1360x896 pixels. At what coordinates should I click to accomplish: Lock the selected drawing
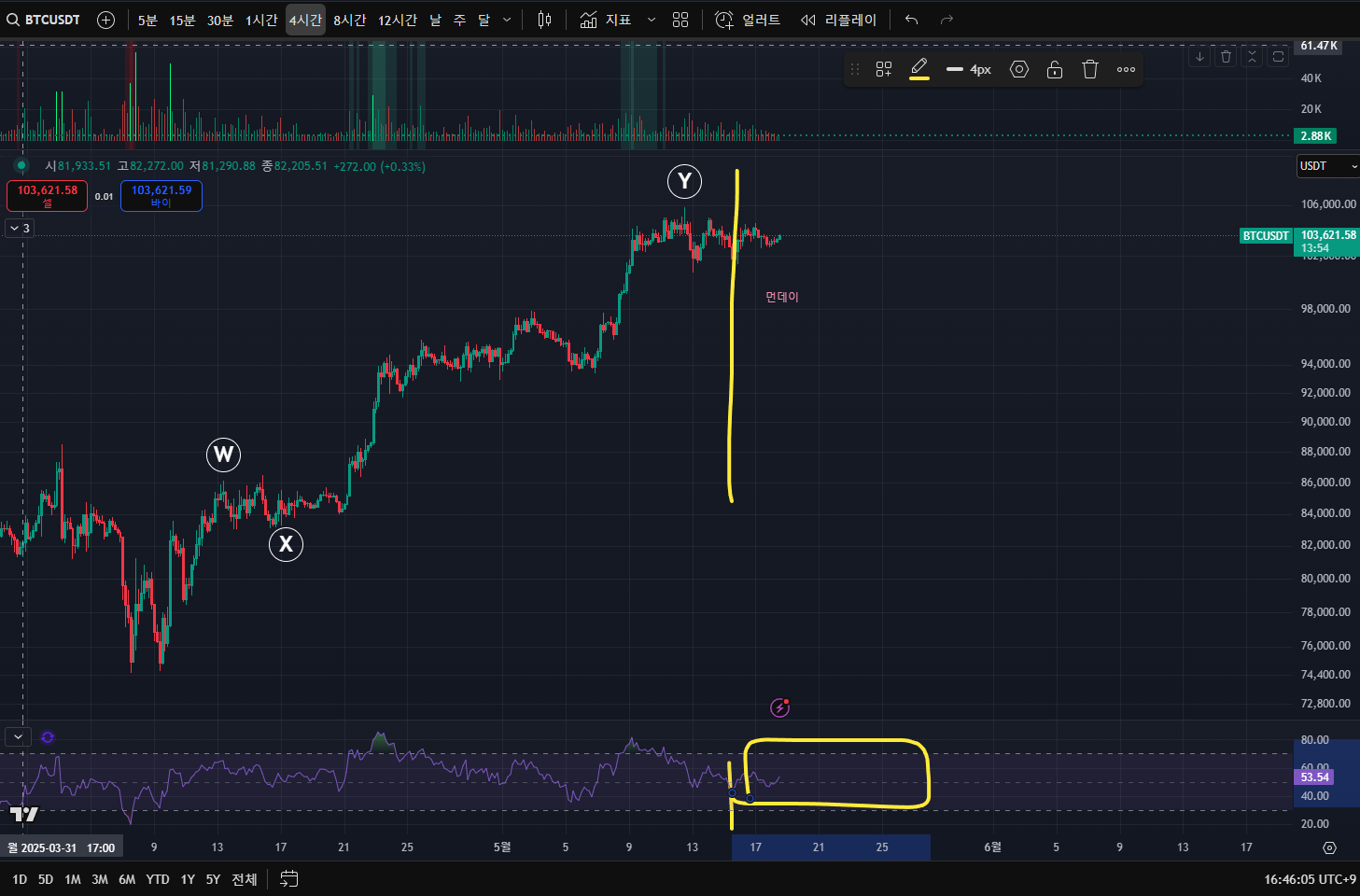(x=1055, y=69)
